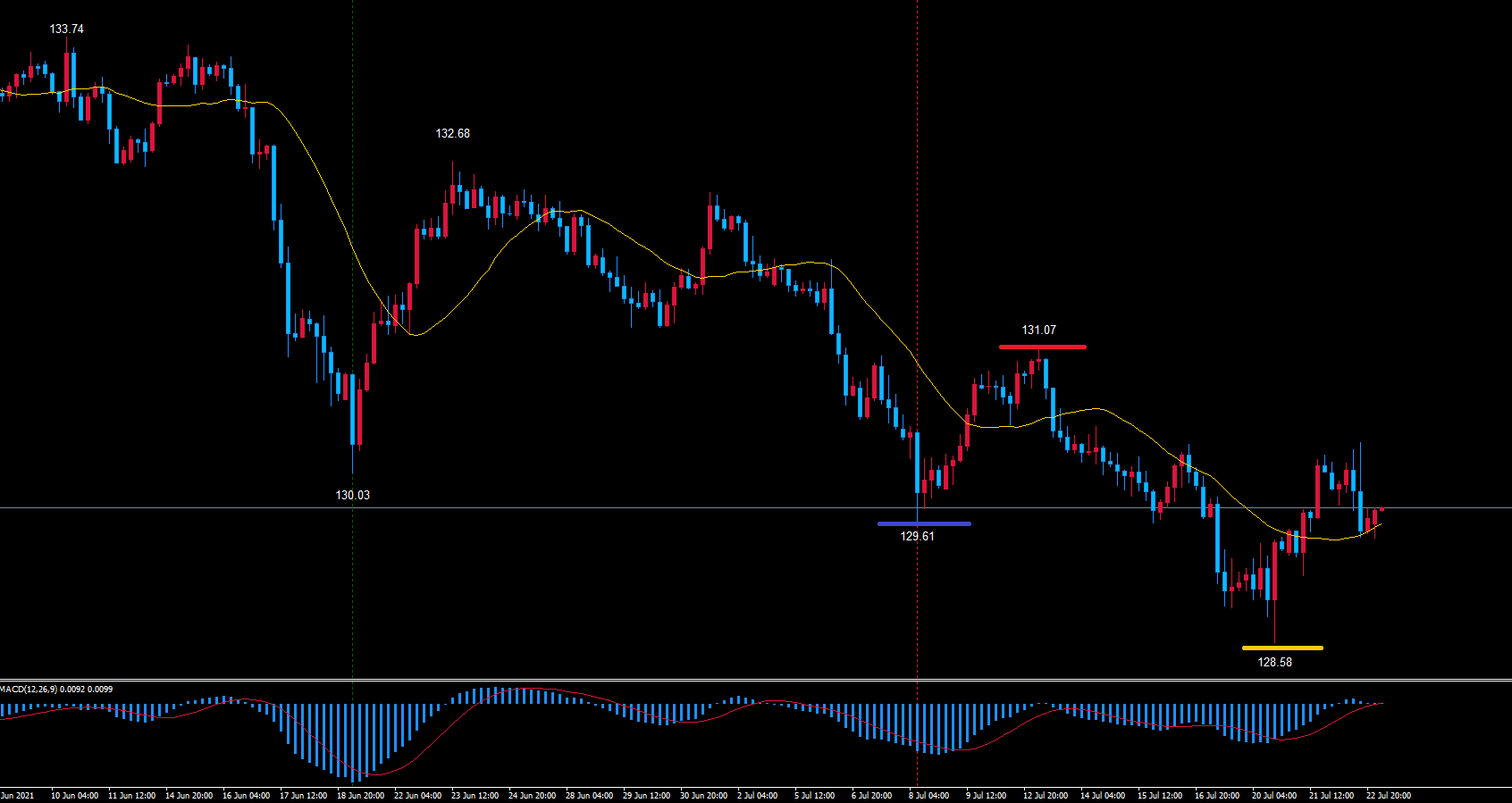
Task: Select the deepest MACD histogram bar
Action: [x=360, y=743]
